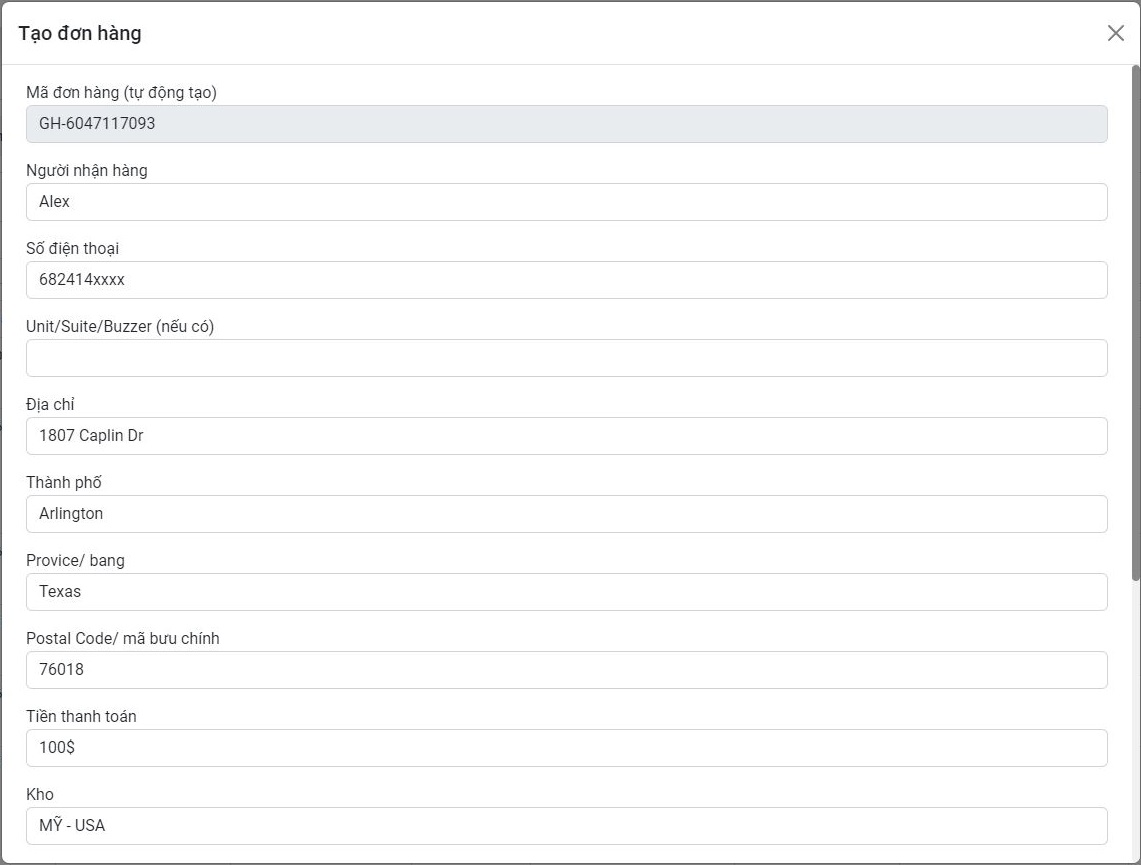The height and width of the screenshot is (865, 1141).
Task: Focus the Thành phố field showing Arlington
Action: point(566,514)
